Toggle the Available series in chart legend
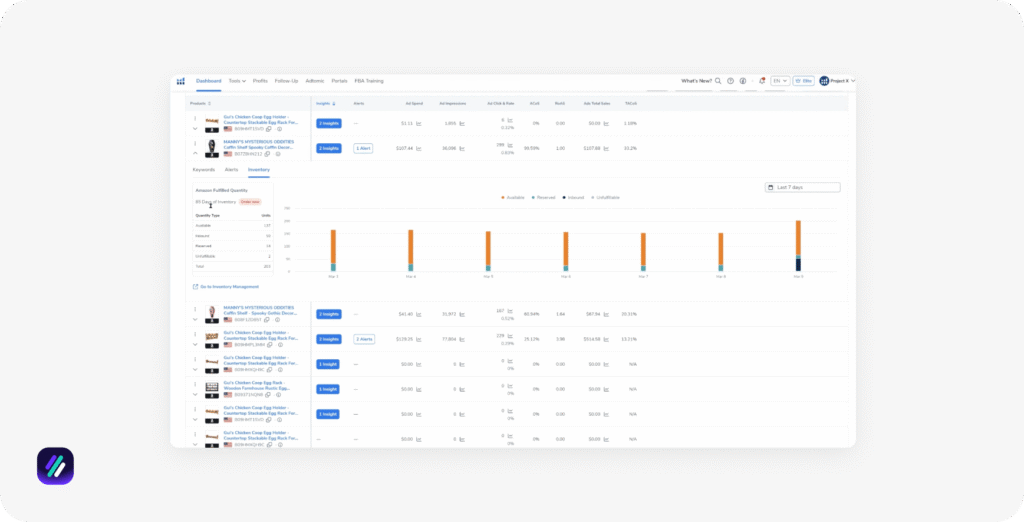The height and width of the screenshot is (522, 1024). 513,197
